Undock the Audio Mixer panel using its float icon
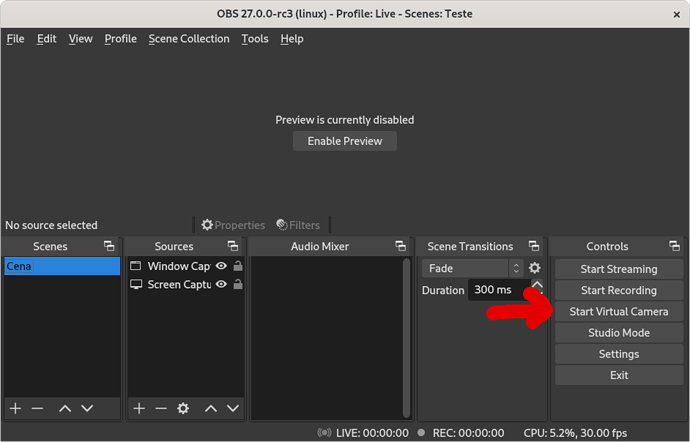The image size is (690, 442). pyautogui.click(x=400, y=246)
